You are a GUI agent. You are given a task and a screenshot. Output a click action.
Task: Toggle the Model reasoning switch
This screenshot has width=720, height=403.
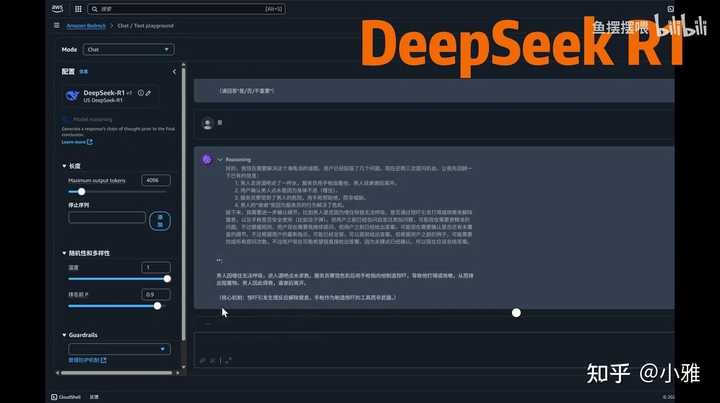tap(68, 119)
